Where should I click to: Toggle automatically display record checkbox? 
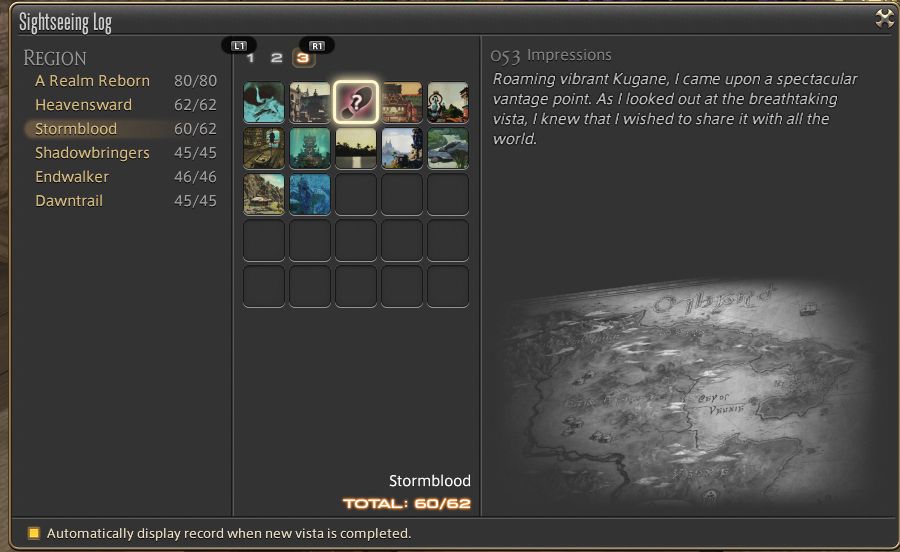(x=34, y=533)
